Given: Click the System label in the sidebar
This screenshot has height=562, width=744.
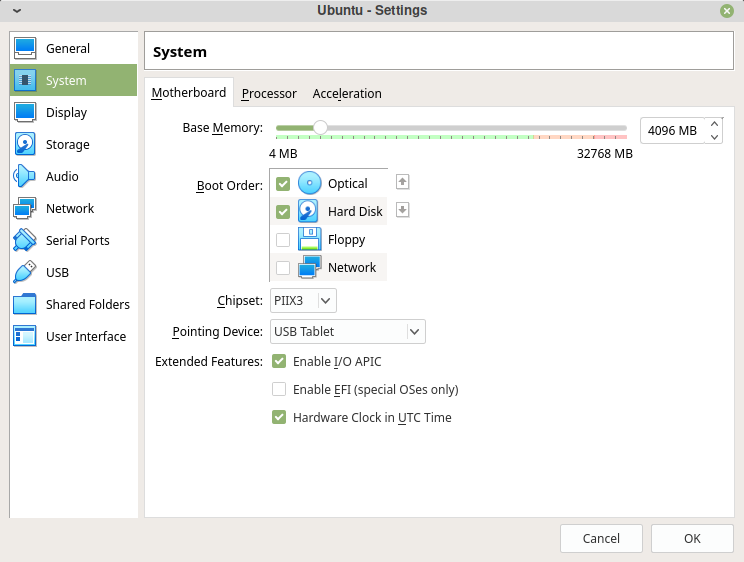Looking at the screenshot, I should click(66, 81).
